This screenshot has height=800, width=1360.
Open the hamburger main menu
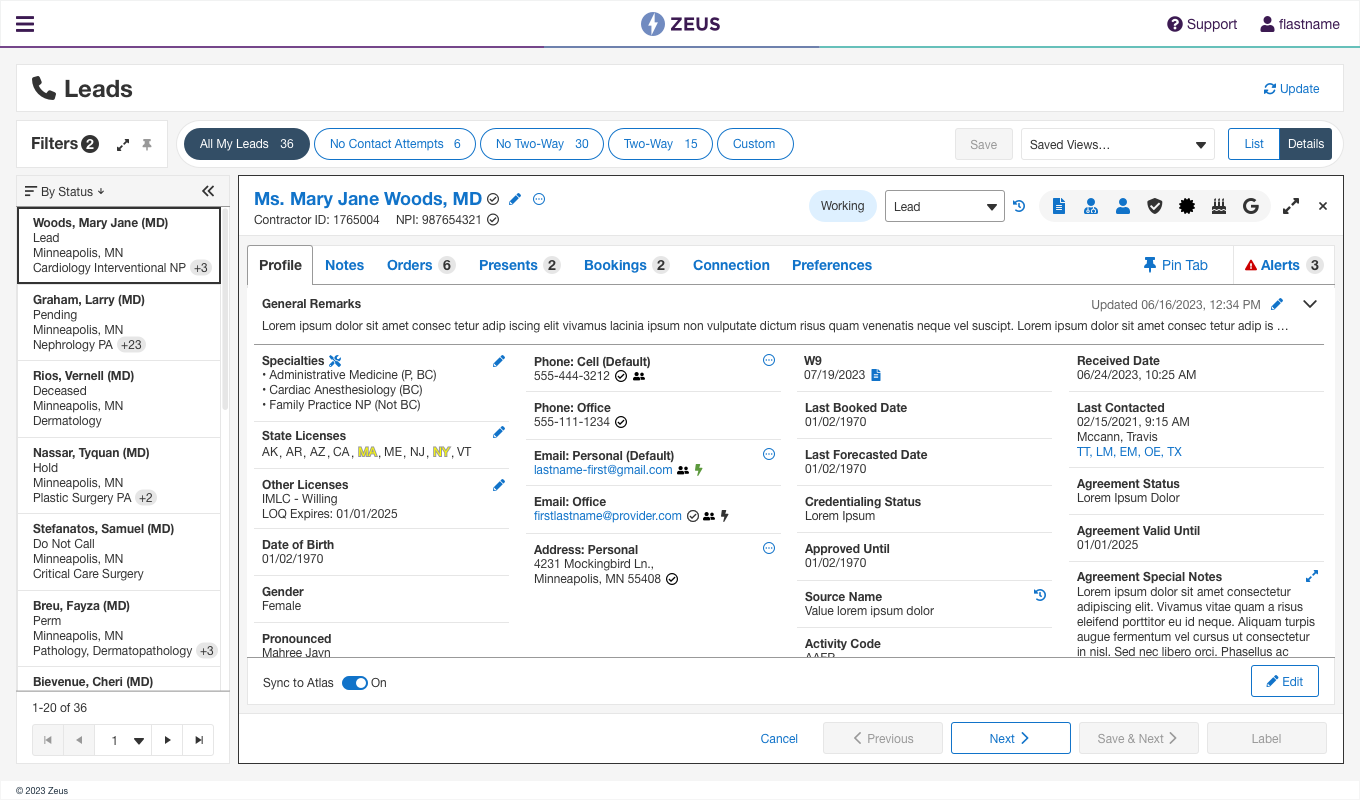tap(25, 24)
